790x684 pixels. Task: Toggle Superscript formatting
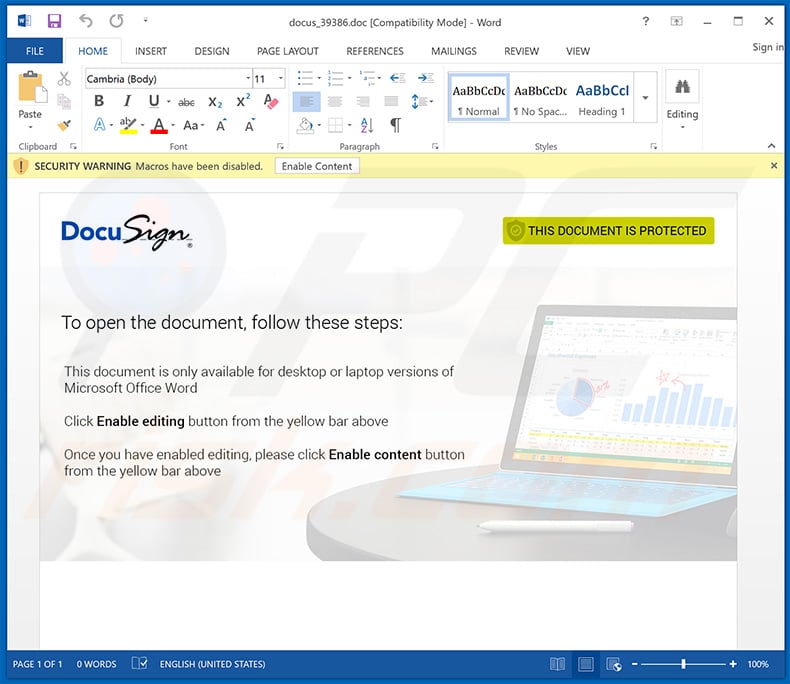(243, 101)
